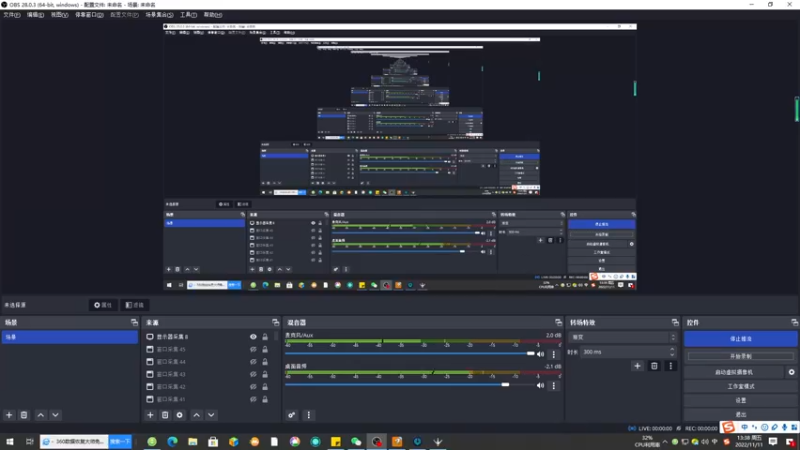Image resolution: width=800 pixels, height=450 pixels.
Task: Open advanced audio properties gears icon
Action: point(291,415)
